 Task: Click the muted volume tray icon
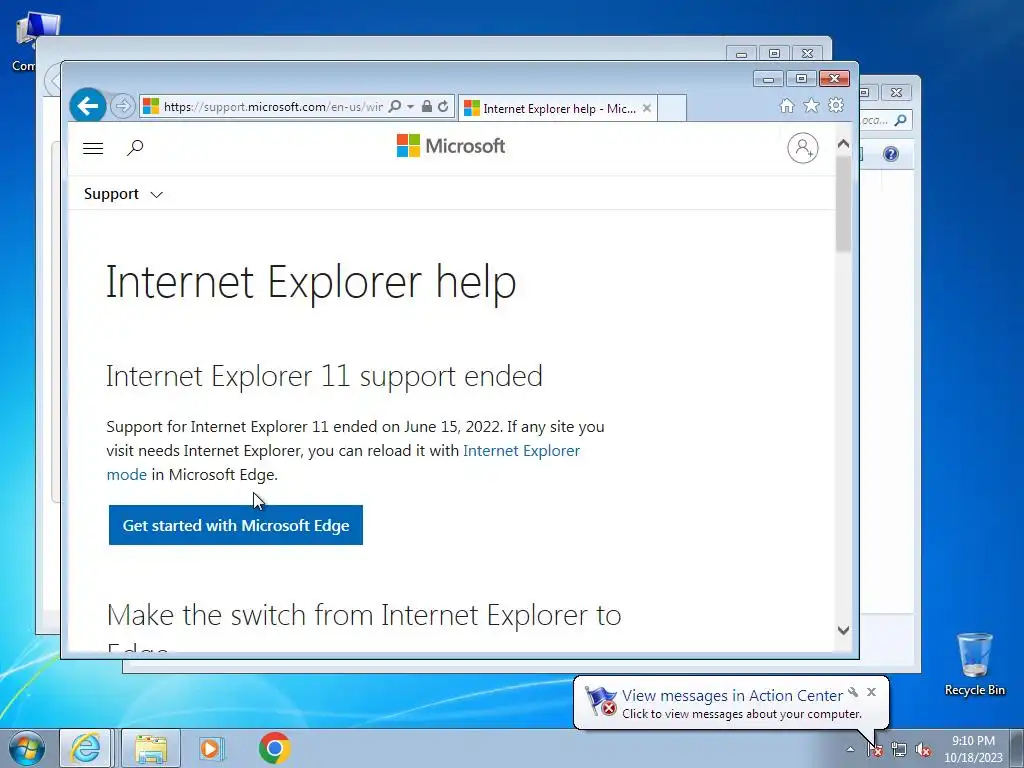tap(923, 750)
